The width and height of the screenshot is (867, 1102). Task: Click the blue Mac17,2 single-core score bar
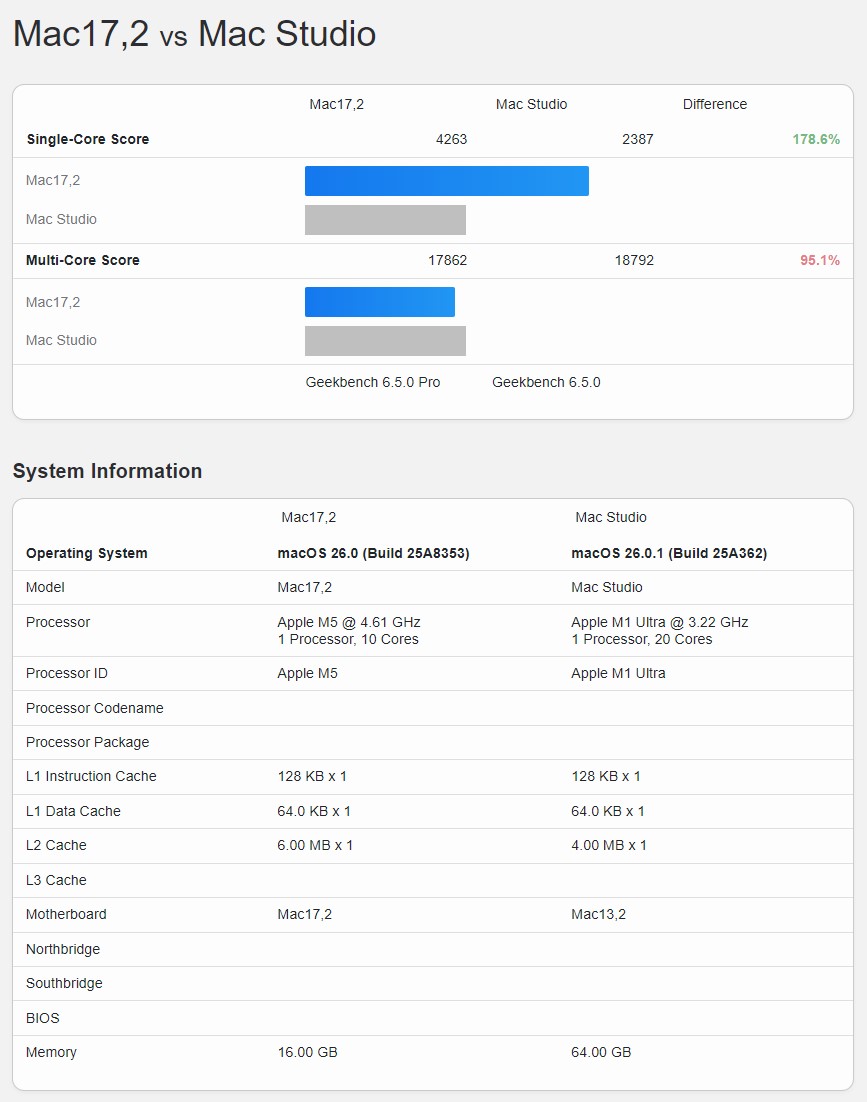446,181
